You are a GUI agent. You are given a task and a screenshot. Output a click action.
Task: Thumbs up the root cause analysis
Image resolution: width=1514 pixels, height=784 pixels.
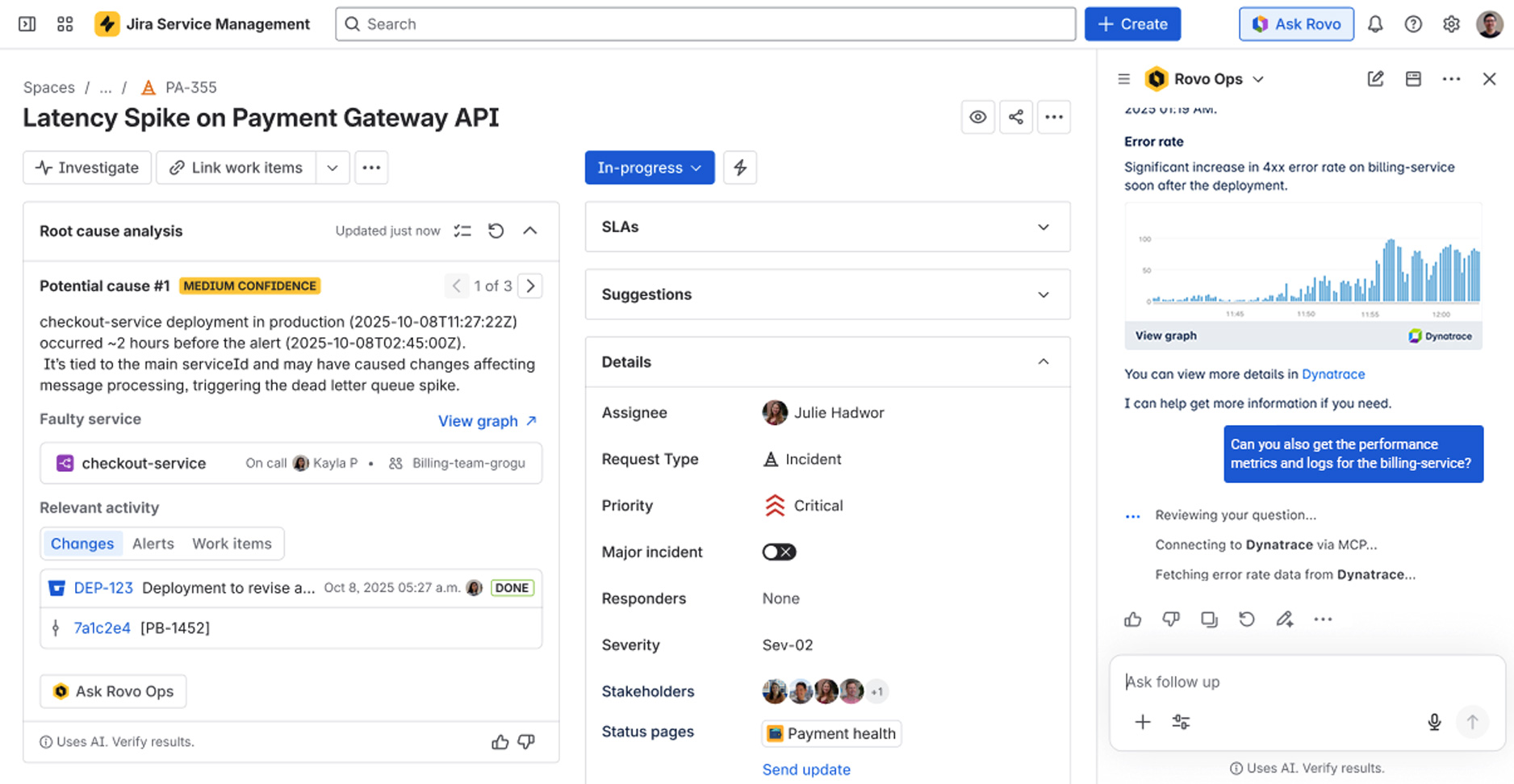[500, 741]
